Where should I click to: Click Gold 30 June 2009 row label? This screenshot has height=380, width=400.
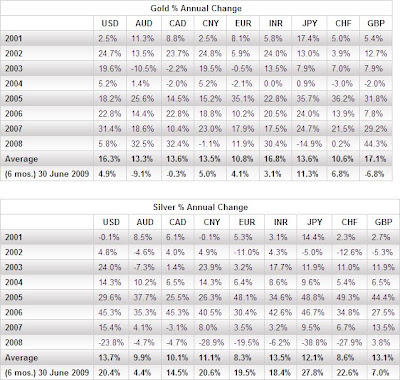tap(47, 174)
